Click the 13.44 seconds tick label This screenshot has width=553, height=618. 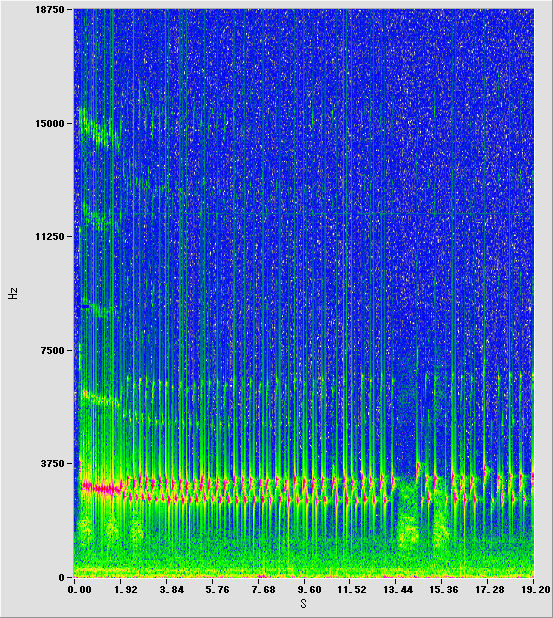(x=398, y=590)
